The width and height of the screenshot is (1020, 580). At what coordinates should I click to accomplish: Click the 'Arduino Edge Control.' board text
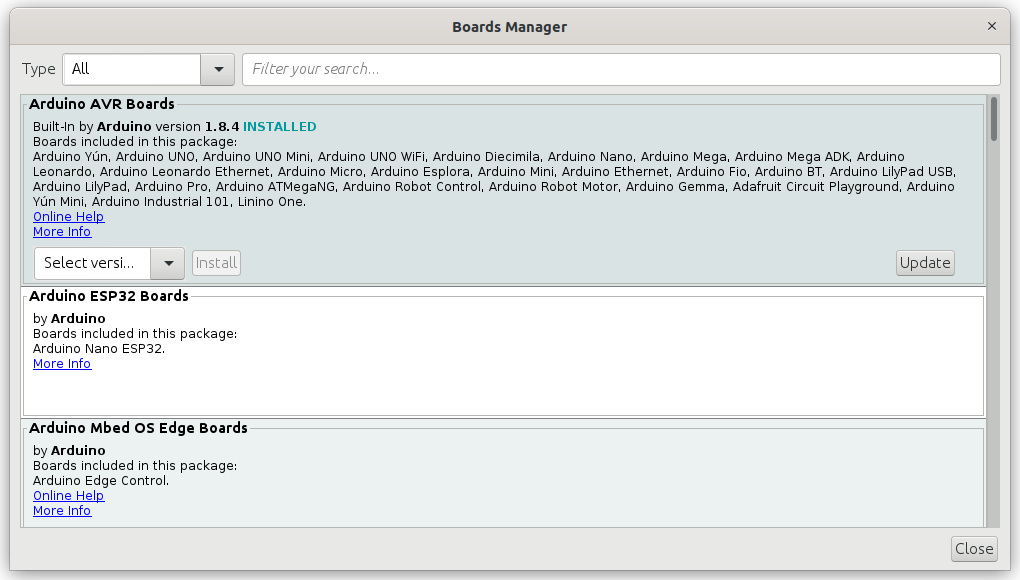(x=101, y=481)
